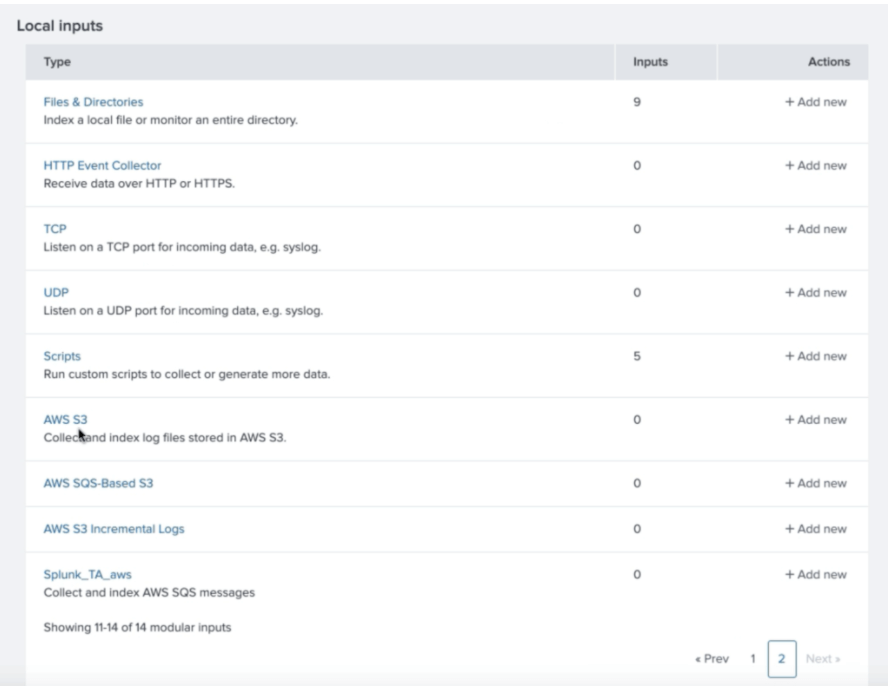
Task: Add new HTTP Event Collector input
Action: [x=816, y=165]
